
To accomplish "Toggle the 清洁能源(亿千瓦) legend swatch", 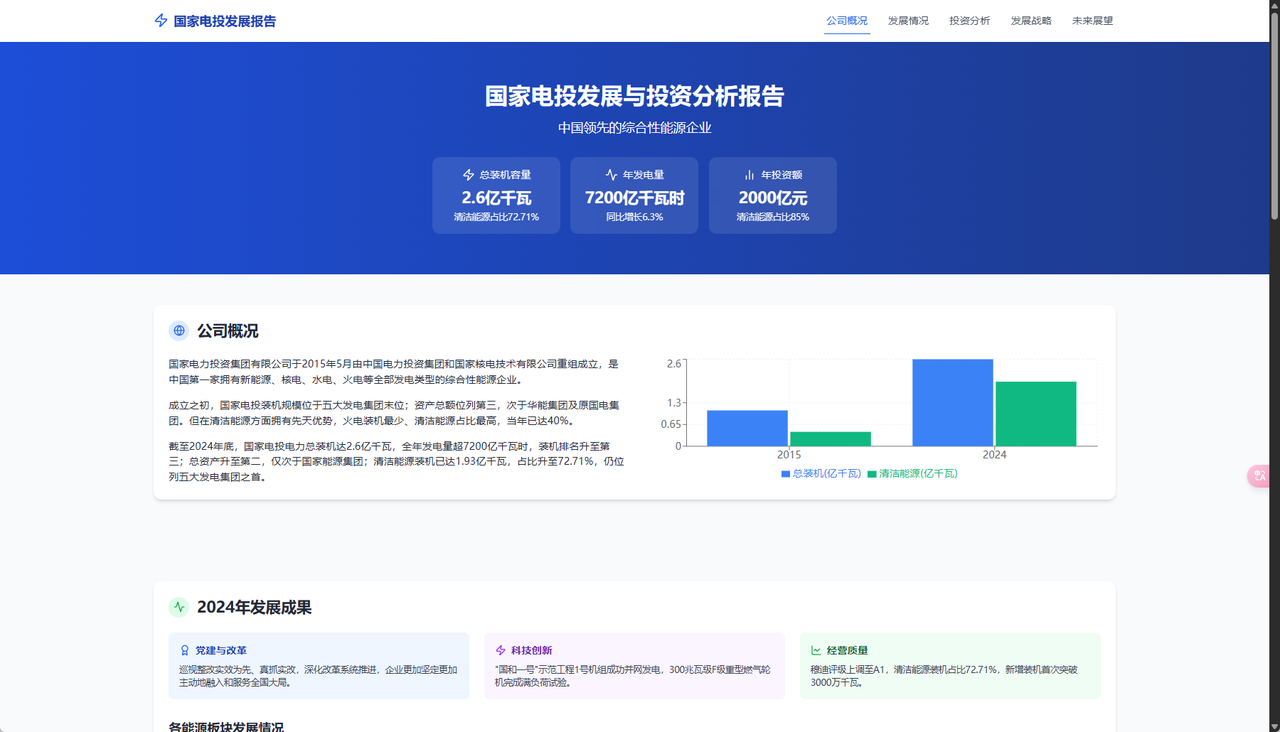I will pos(872,474).
